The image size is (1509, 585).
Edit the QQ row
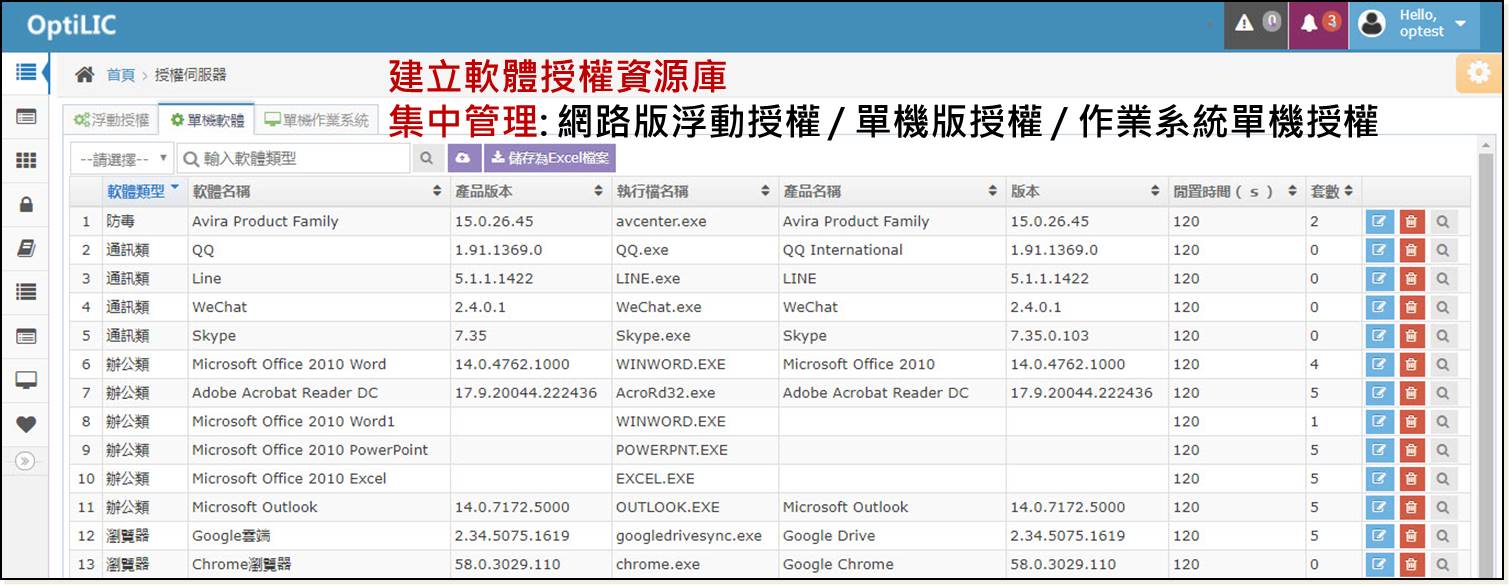[x=1378, y=250]
